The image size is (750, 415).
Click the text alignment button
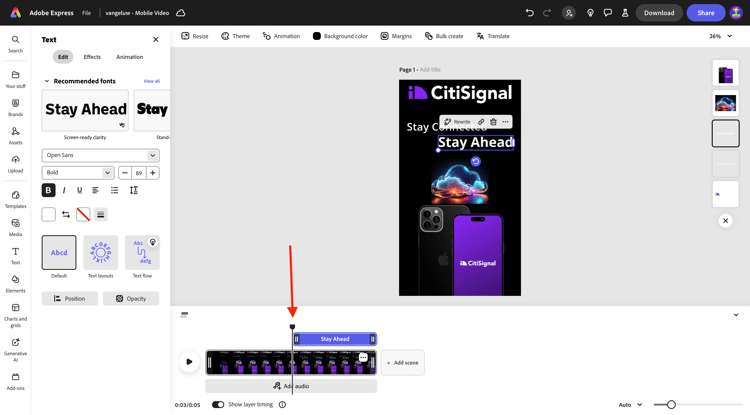click(96, 190)
